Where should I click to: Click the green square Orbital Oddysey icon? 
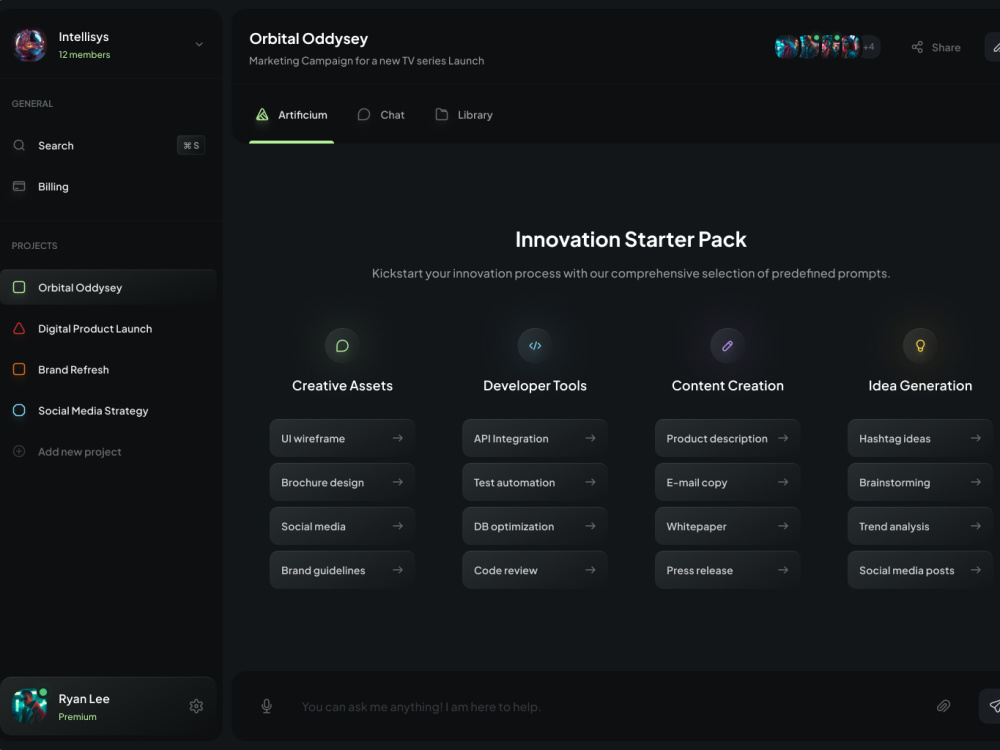pyautogui.click(x=19, y=288)
